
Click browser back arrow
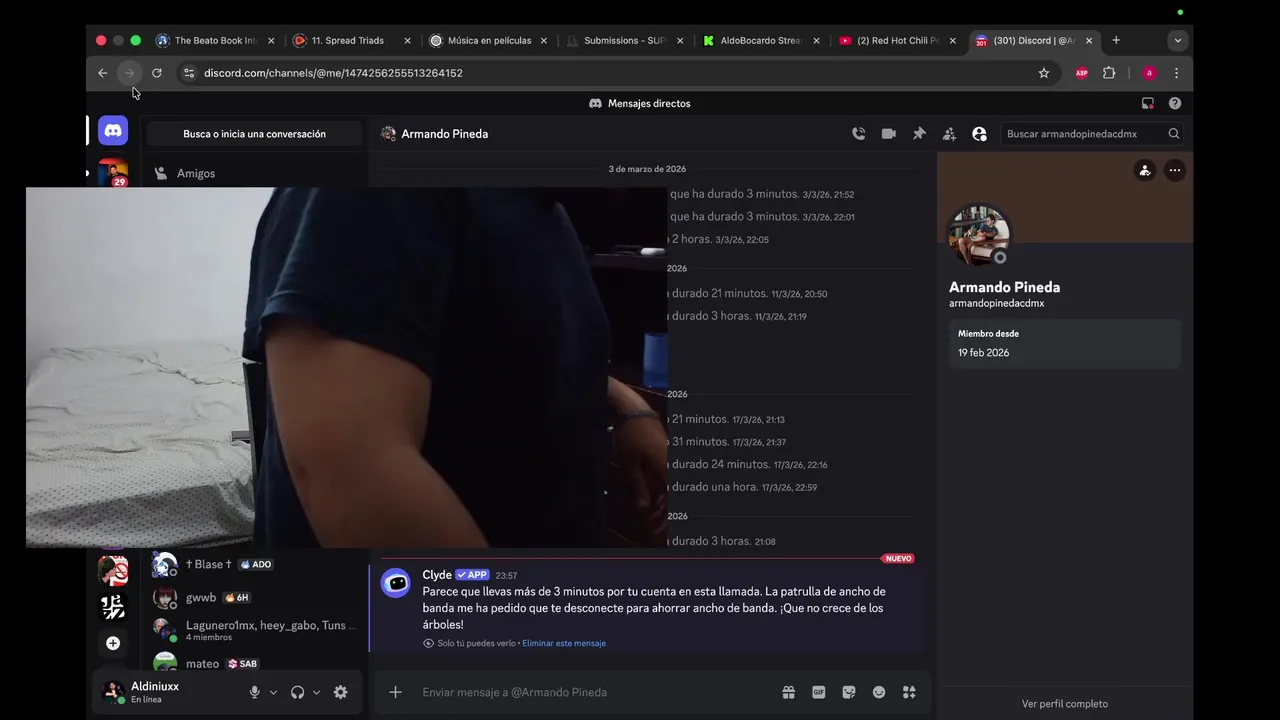click(102, 73)
